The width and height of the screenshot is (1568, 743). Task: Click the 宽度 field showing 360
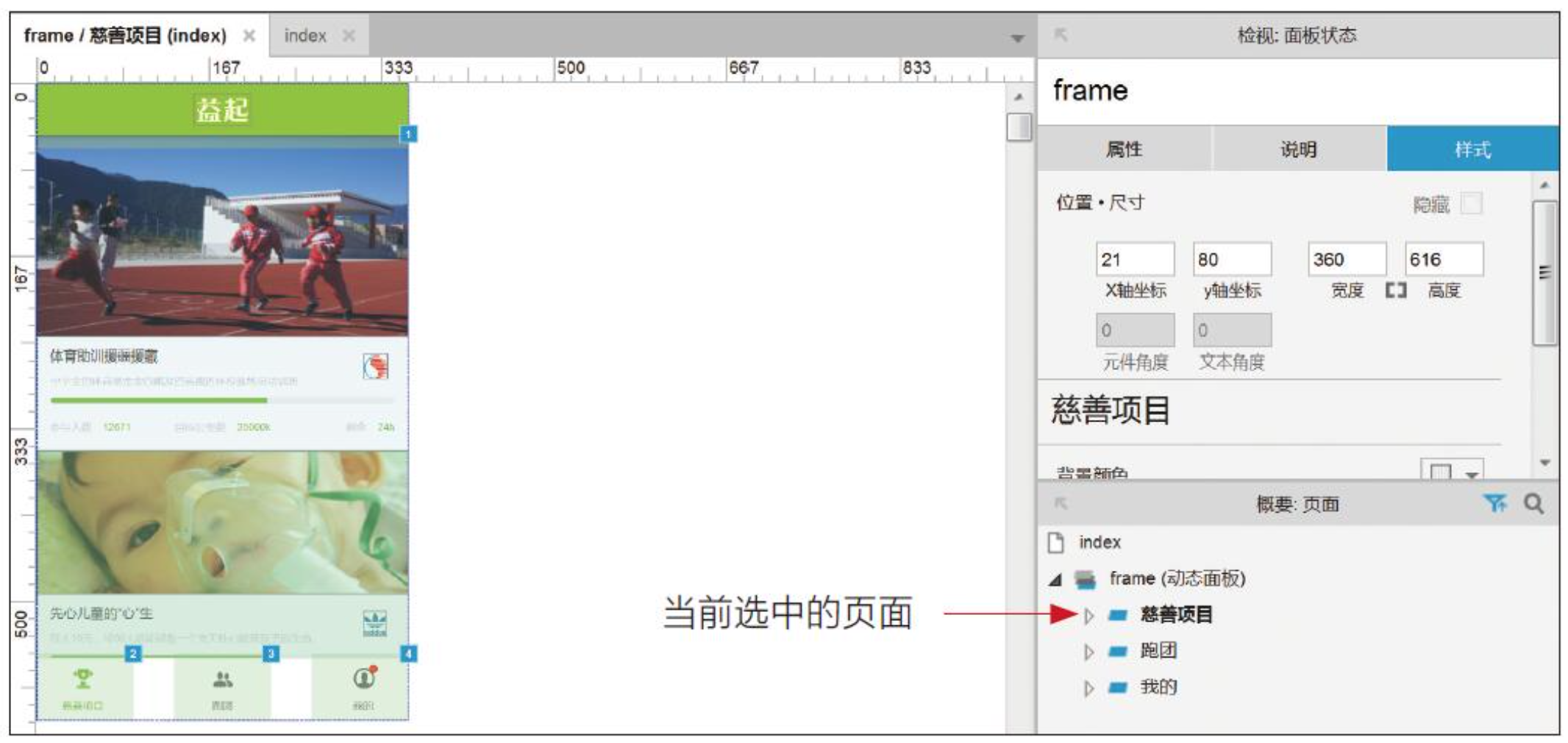point(1347,259)
